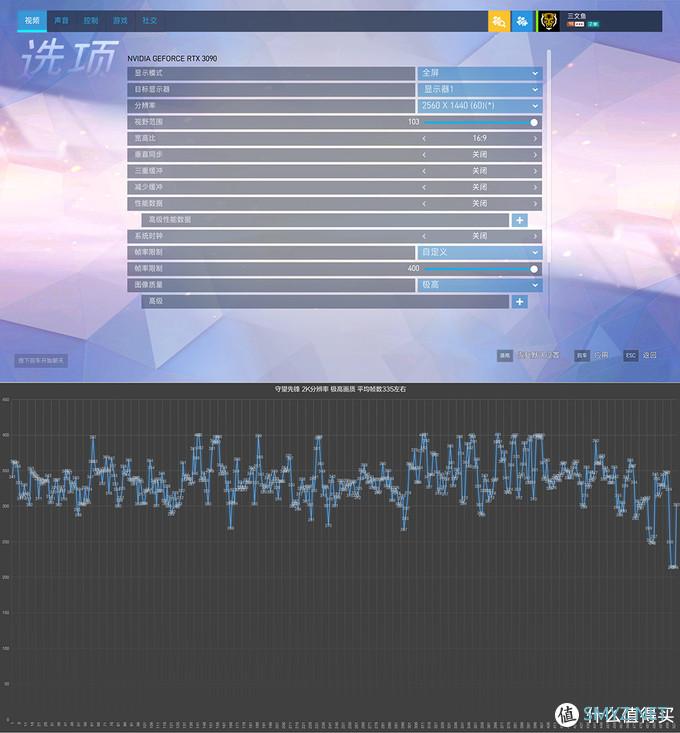Click the 高级性能数据 row label

(x=169, y=220)
